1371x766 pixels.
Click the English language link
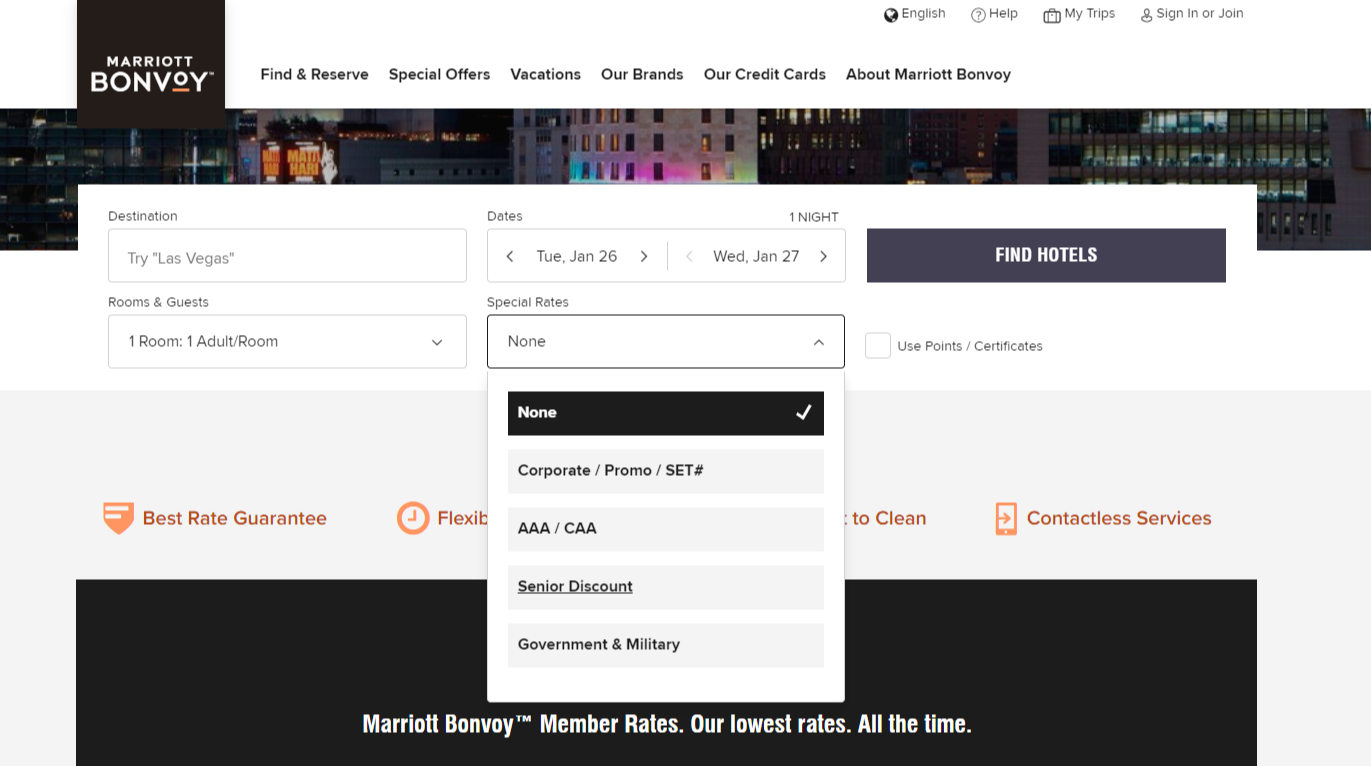pyautogui.click(x=923, y=14)
